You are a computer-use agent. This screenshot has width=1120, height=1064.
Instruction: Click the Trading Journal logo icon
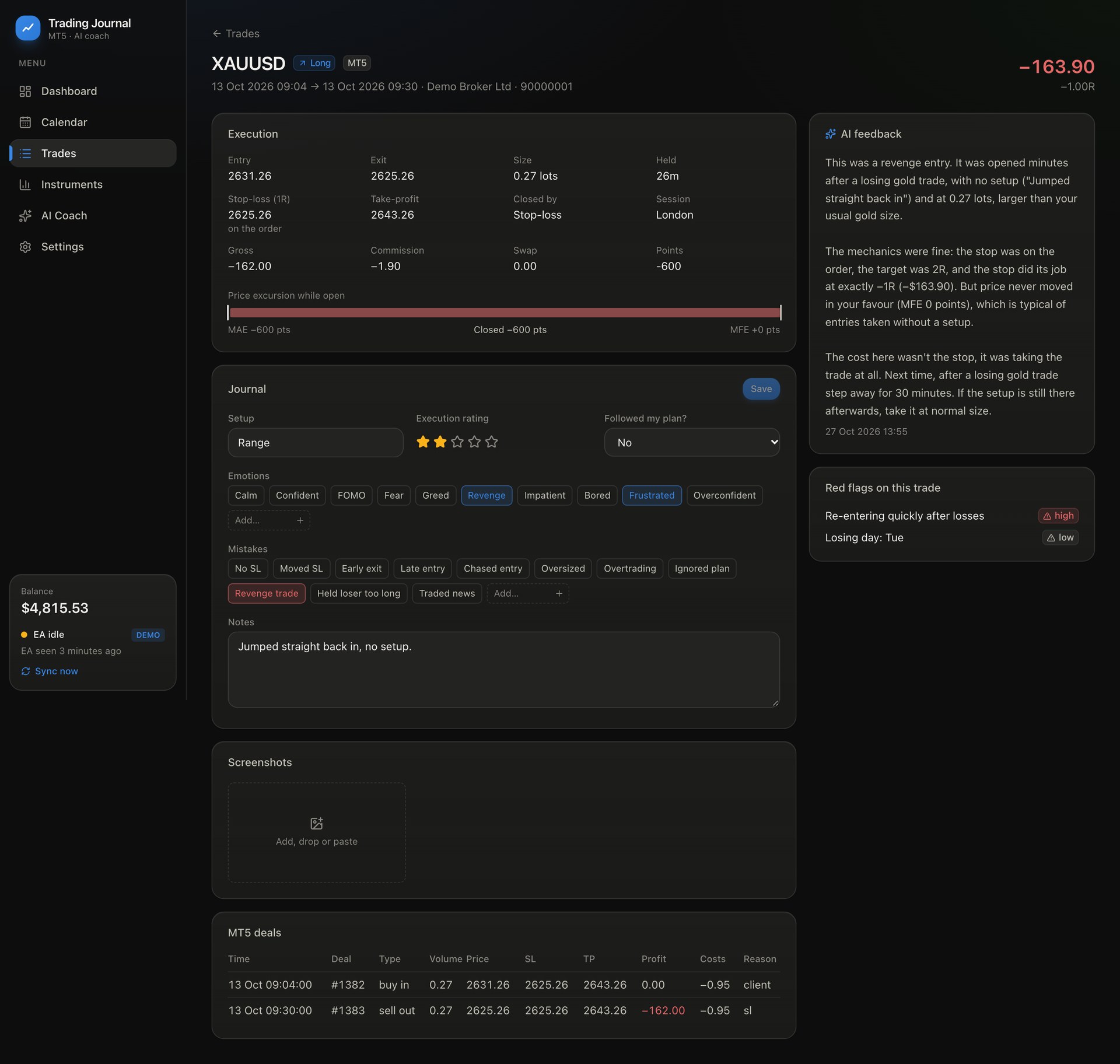click(x=28, y=28)
